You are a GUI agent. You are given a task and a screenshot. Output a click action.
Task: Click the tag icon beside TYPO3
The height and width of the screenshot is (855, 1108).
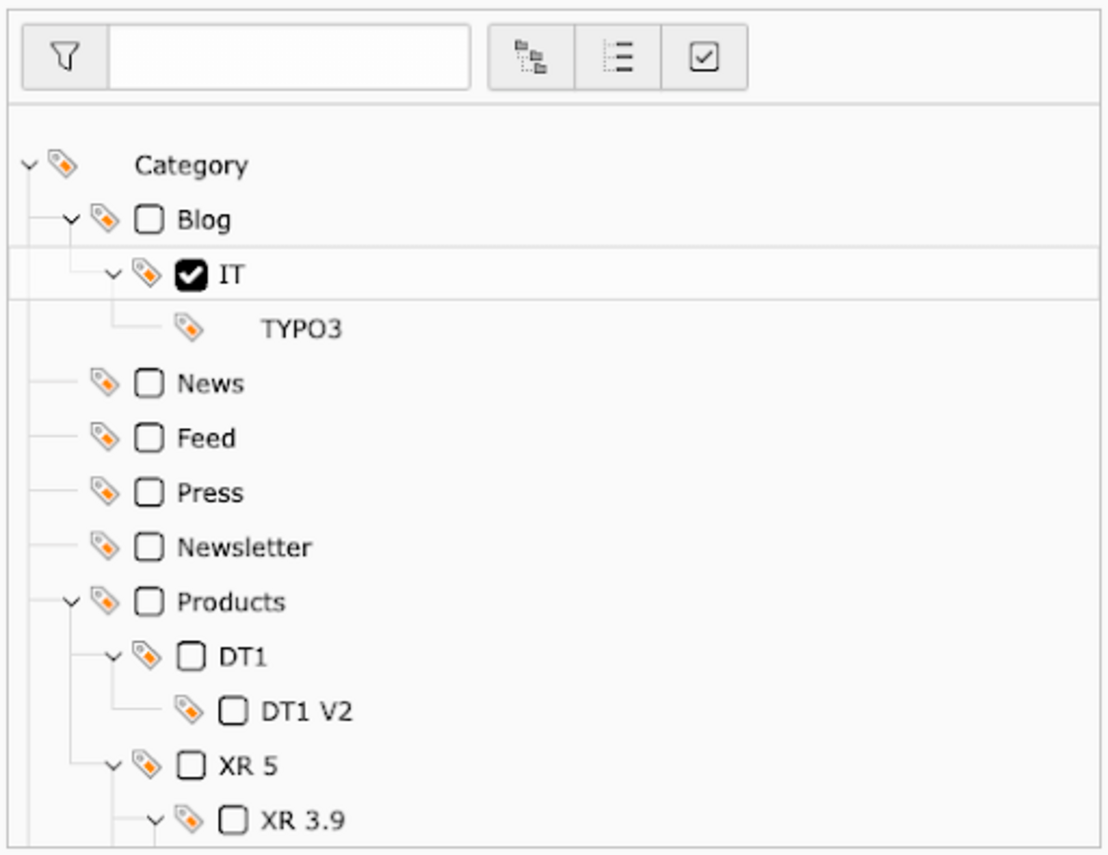189,326
